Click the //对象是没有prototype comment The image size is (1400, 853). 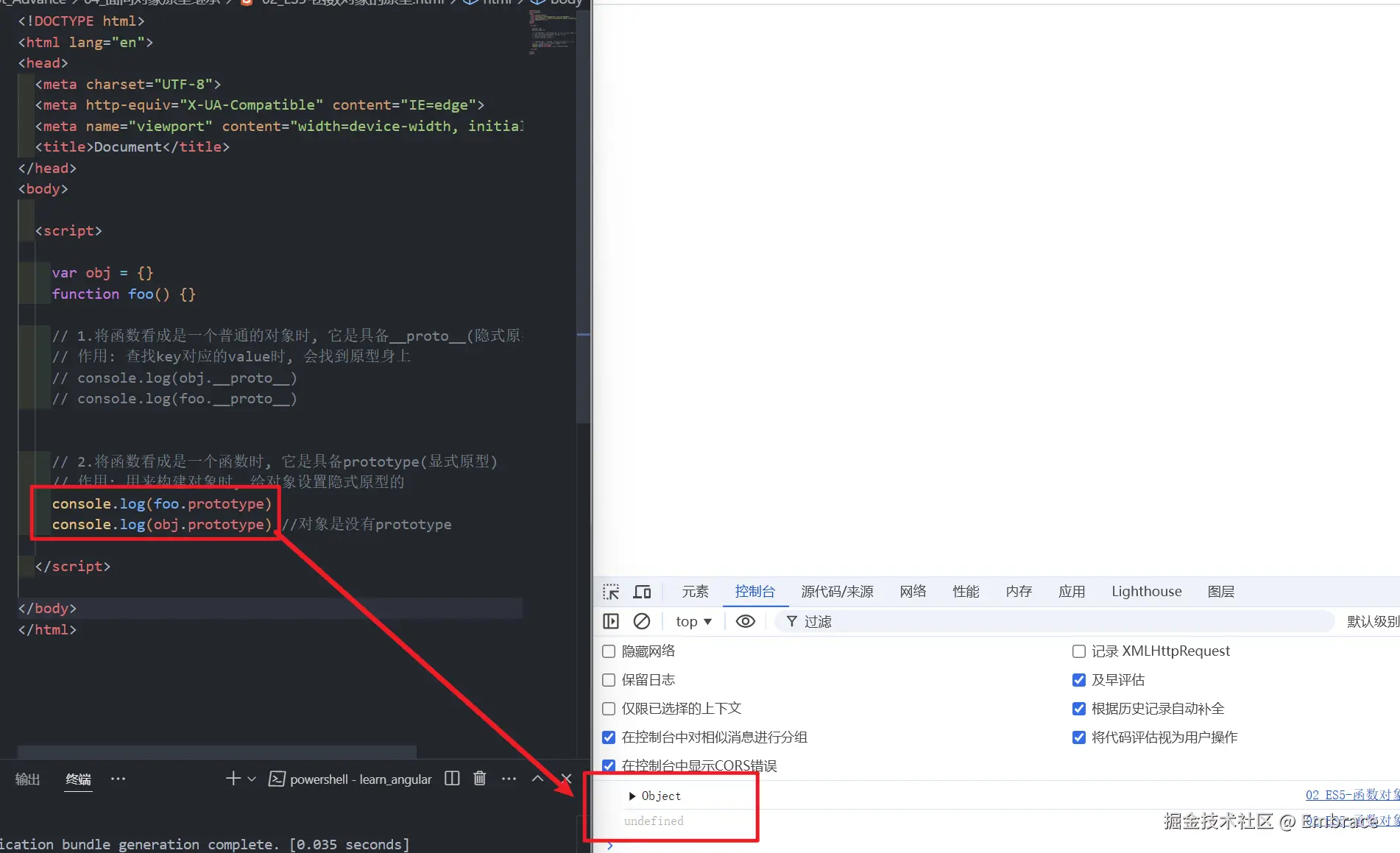pyautogui.click(x=367, y=524)
